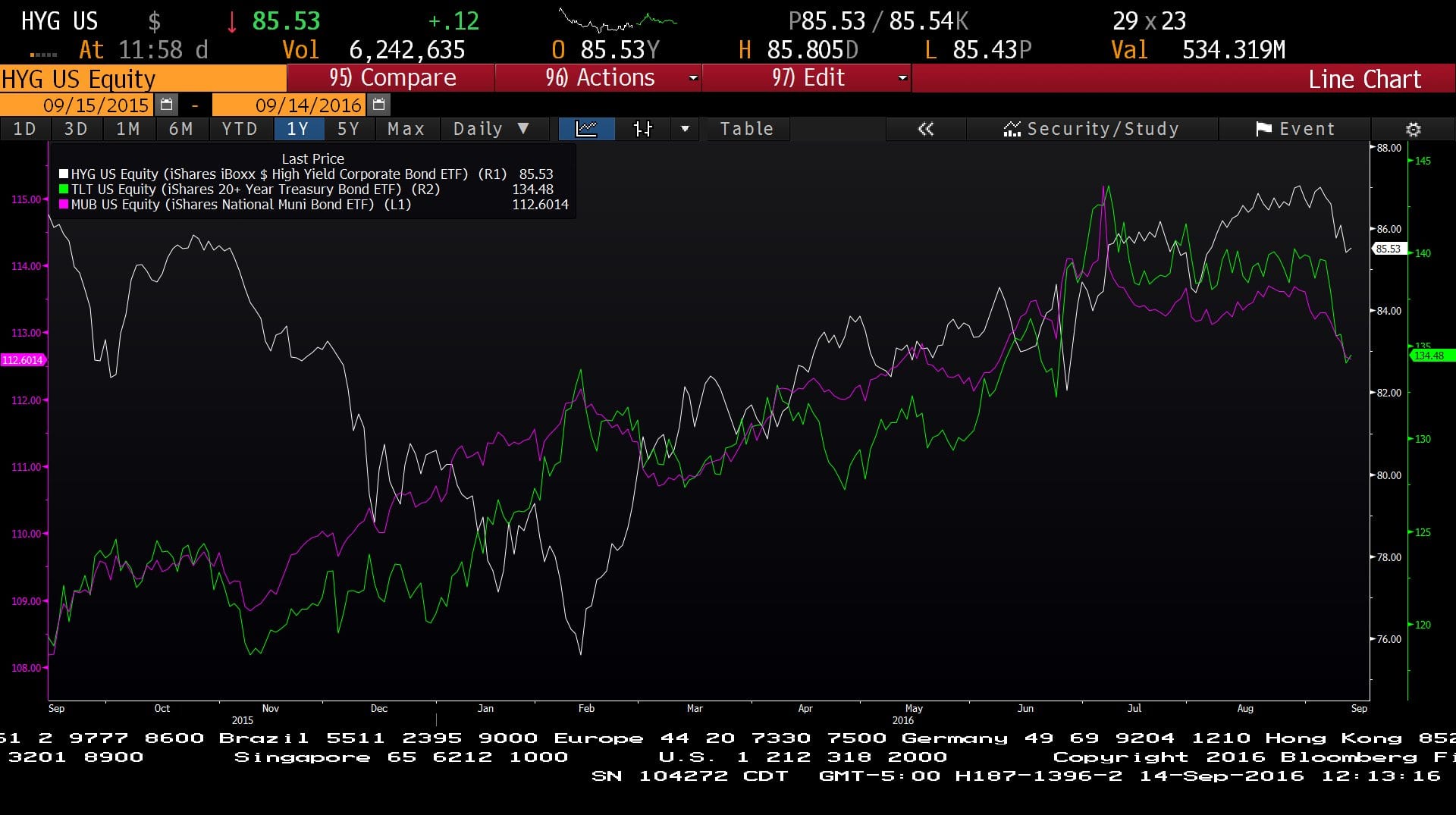
Task: Click the Last Price legend heading
Action: coord(312,158)
